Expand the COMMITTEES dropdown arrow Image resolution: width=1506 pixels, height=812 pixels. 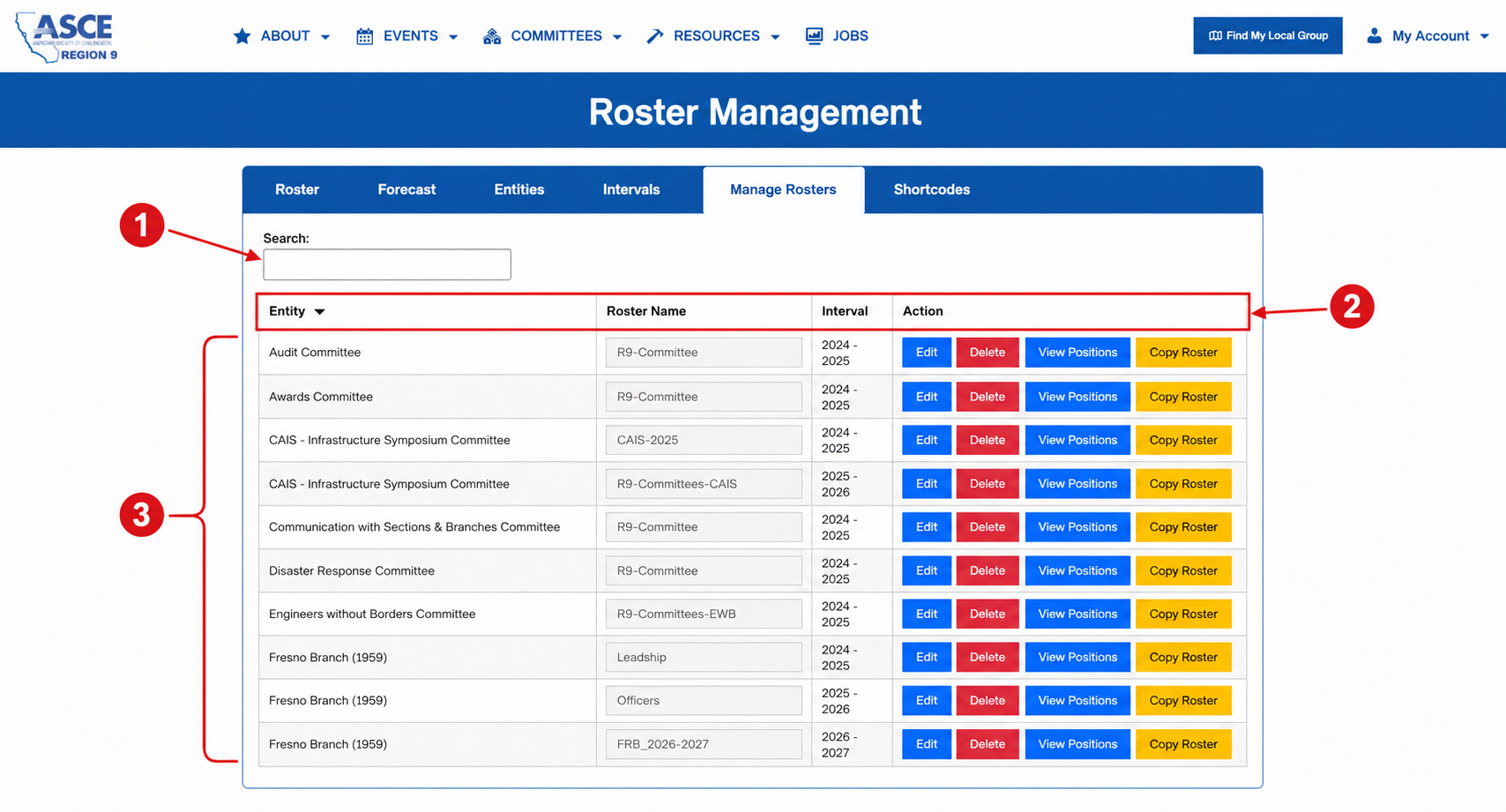[x=617, y=37]
